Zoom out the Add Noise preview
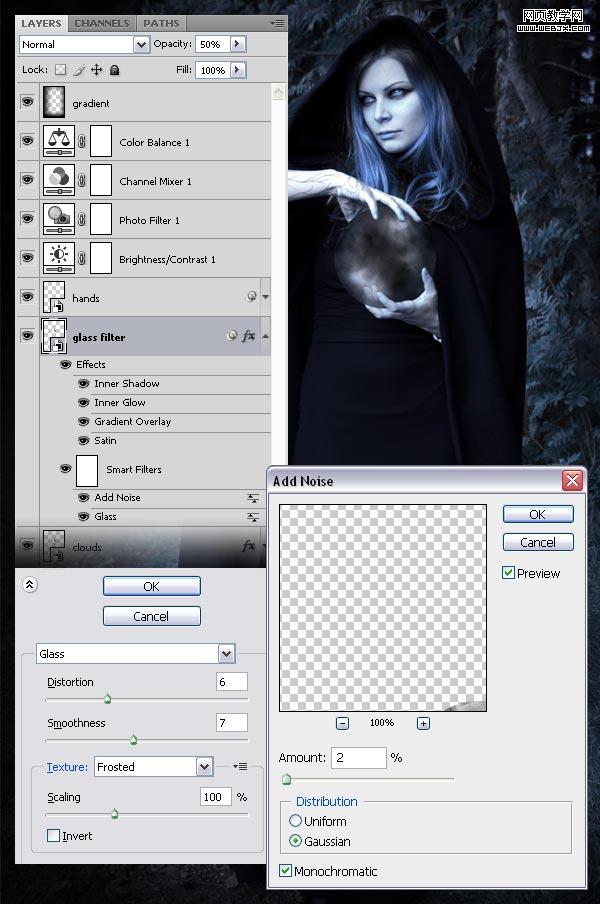Image resolution: width=600 pixels, height=904 pixels. pos(342,723)
